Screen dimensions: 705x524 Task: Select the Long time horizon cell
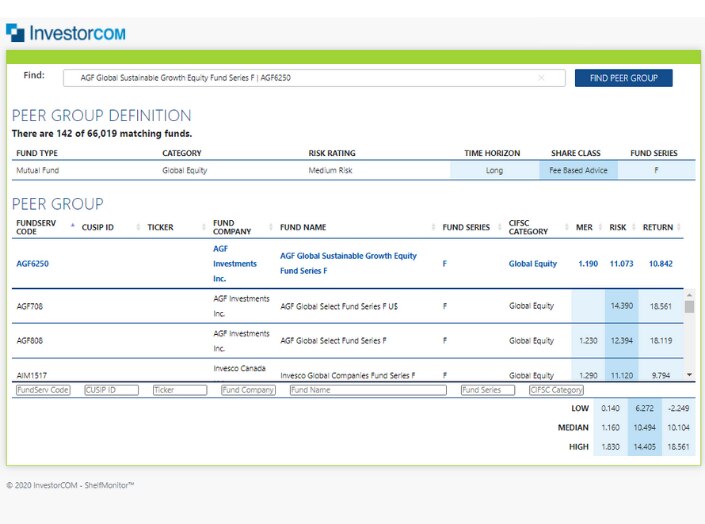point(493,171)
